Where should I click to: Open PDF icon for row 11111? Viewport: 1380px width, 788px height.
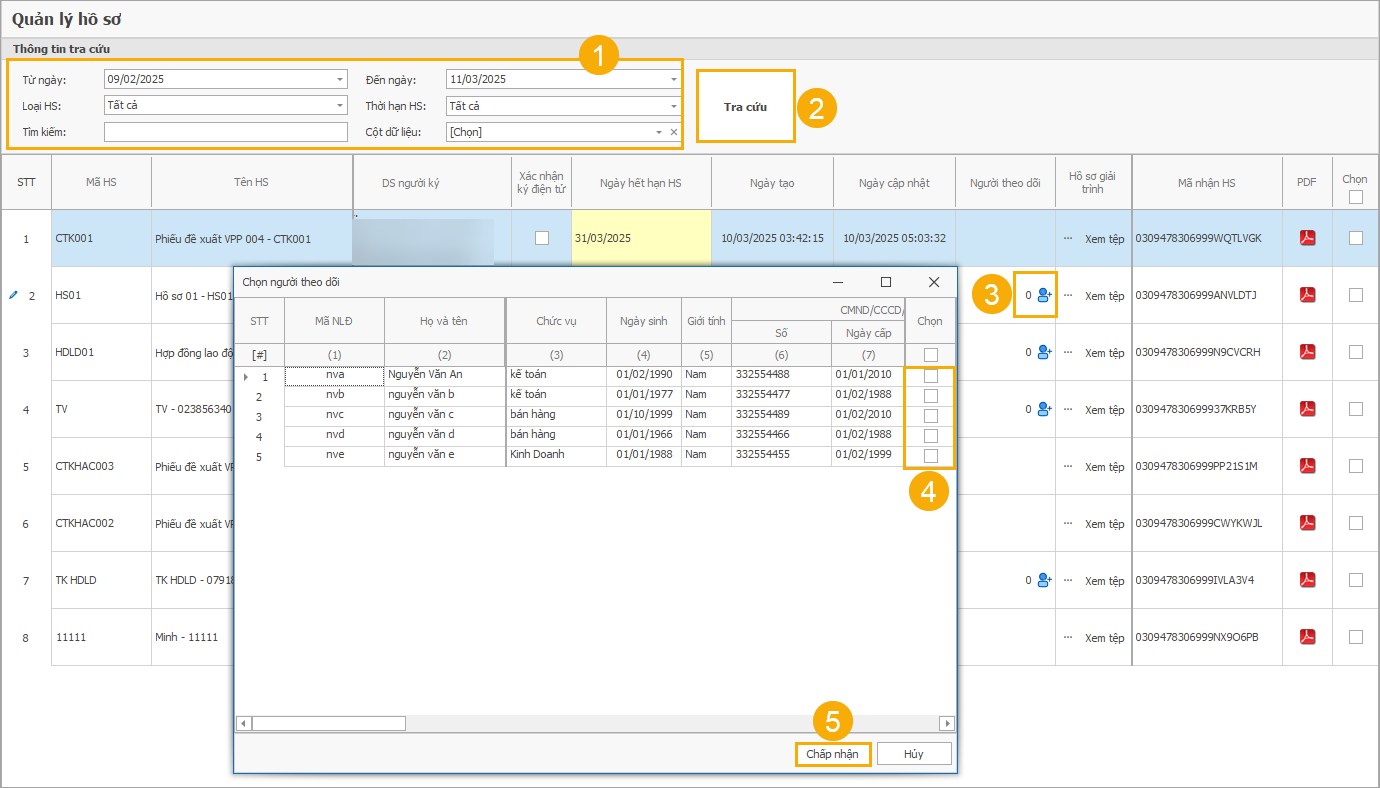pos(1306,637)
